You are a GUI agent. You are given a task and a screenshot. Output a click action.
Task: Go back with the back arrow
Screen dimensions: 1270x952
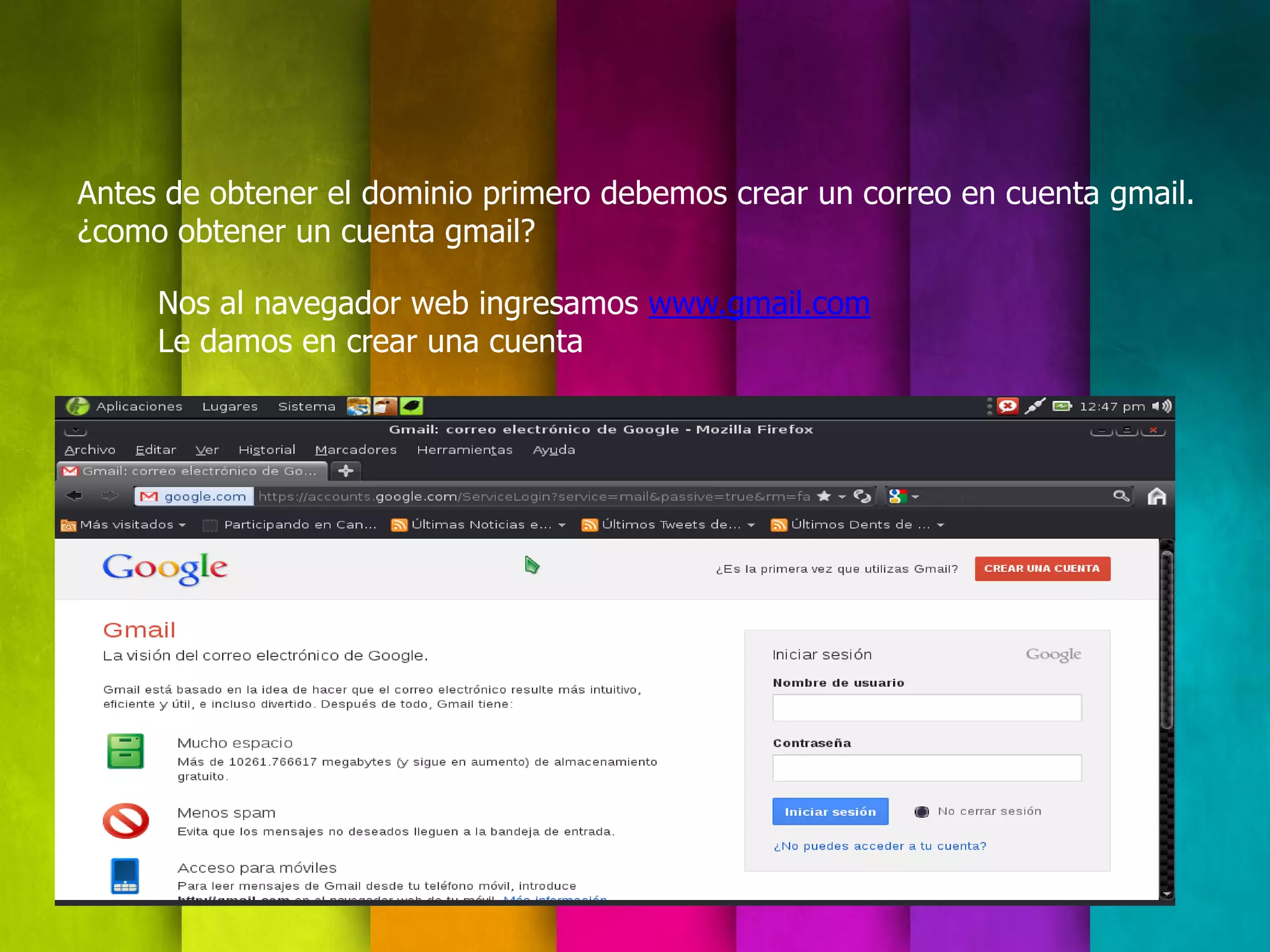click(74, 496)
